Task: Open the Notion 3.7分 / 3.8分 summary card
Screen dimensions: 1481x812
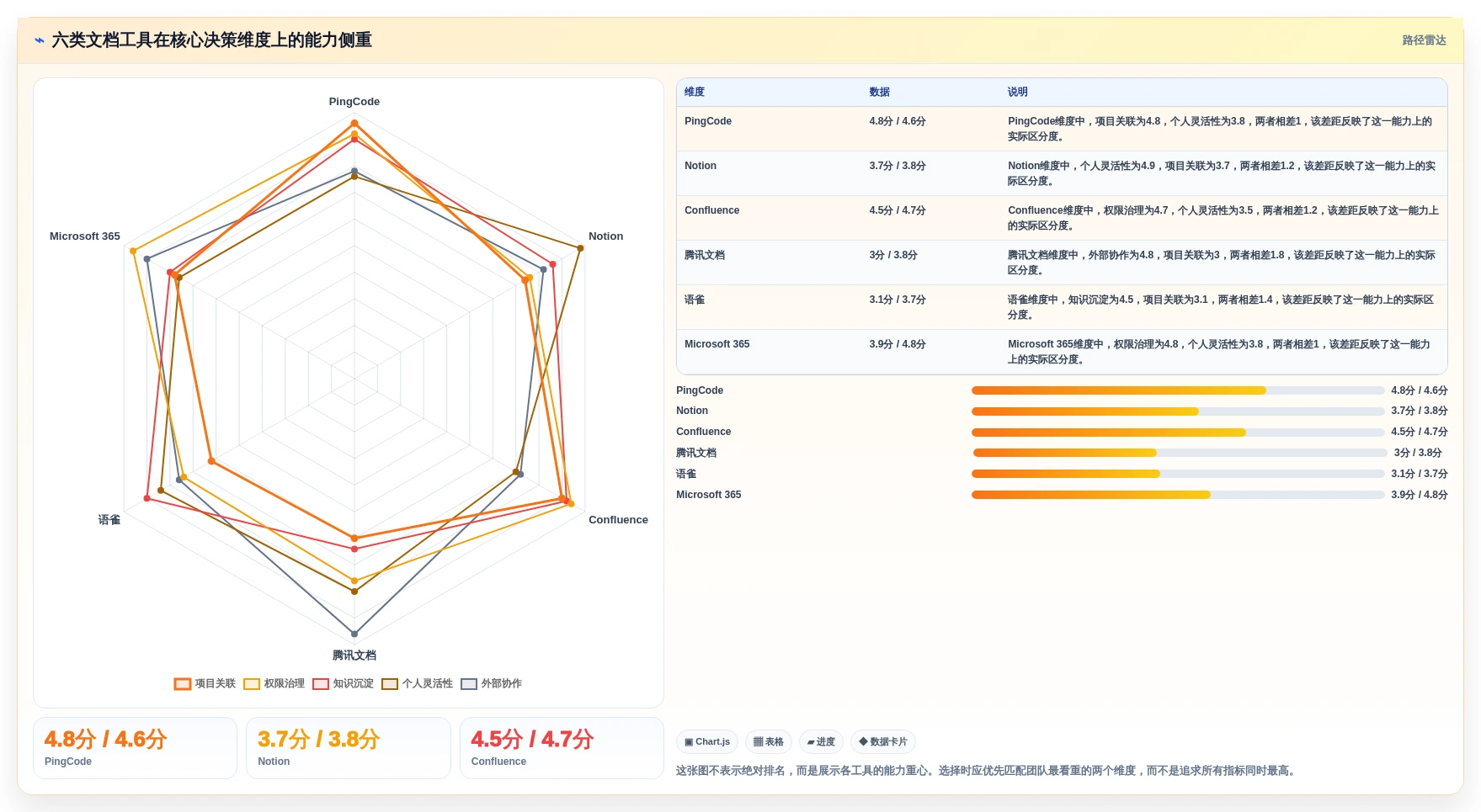Action: coord(349,748)
